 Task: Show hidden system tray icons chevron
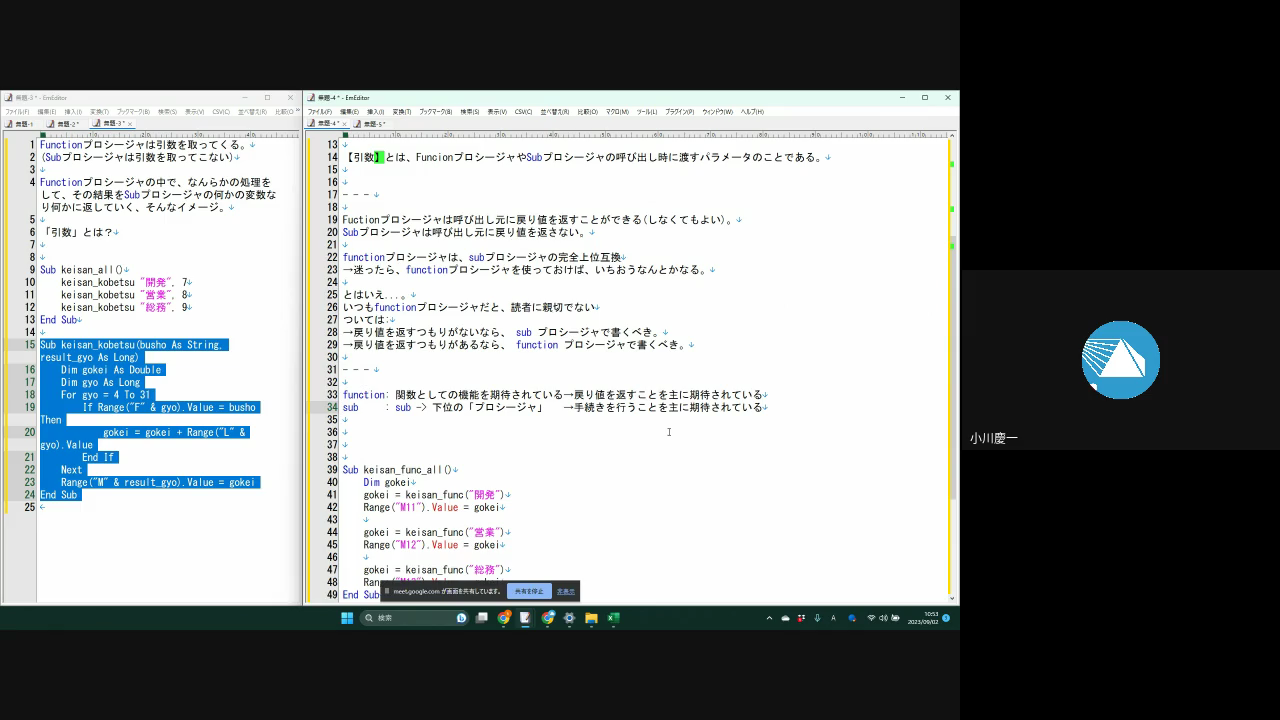pyautogui.click(x=769, y=618)
